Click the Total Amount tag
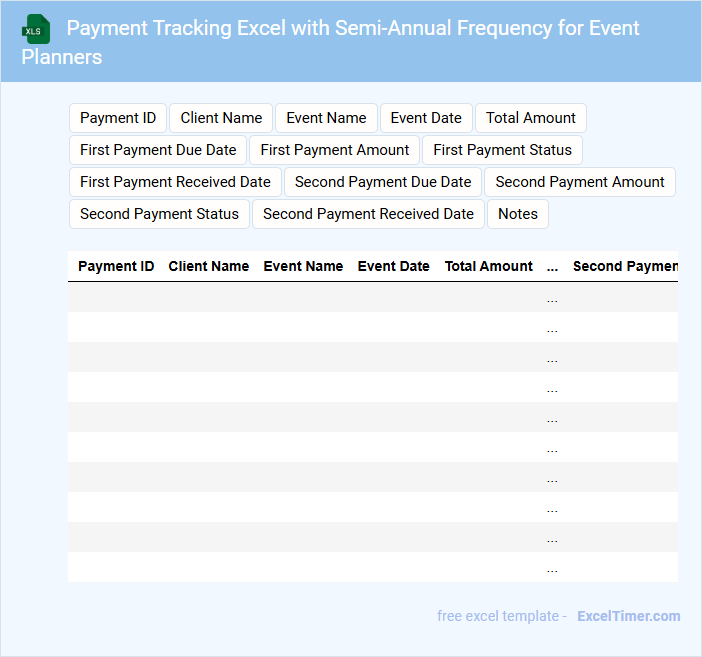Screen dimensions: 702x657 530,118
